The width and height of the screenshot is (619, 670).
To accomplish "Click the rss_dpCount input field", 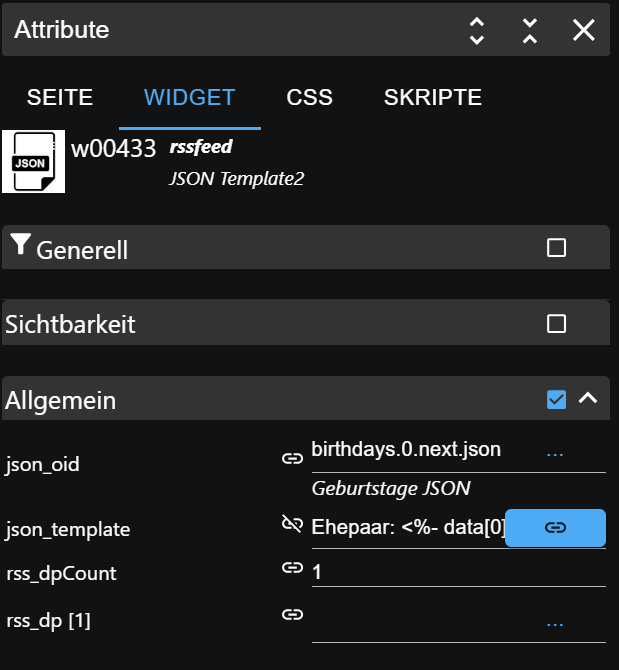I will [x=457, y=572].
